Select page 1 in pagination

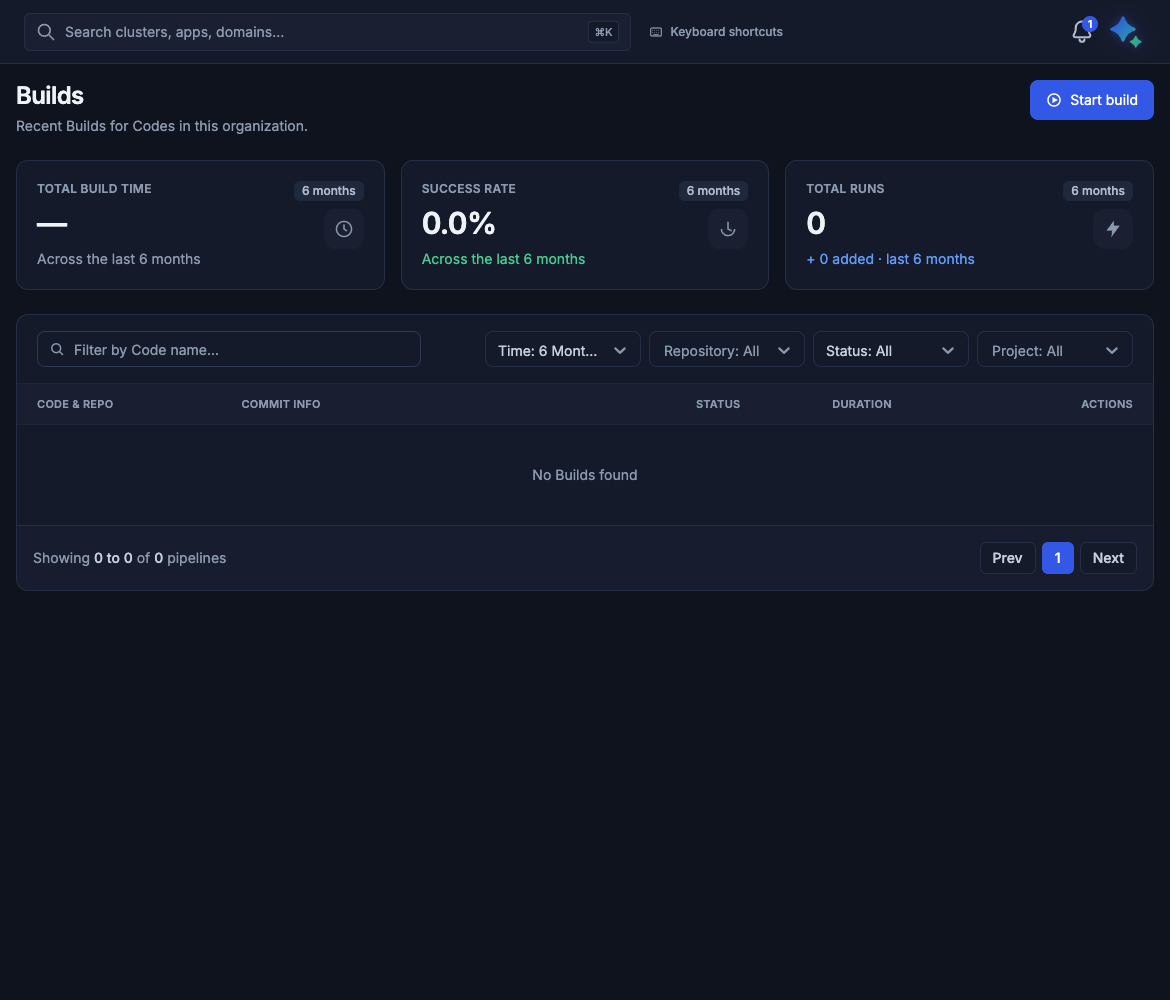1057,558
